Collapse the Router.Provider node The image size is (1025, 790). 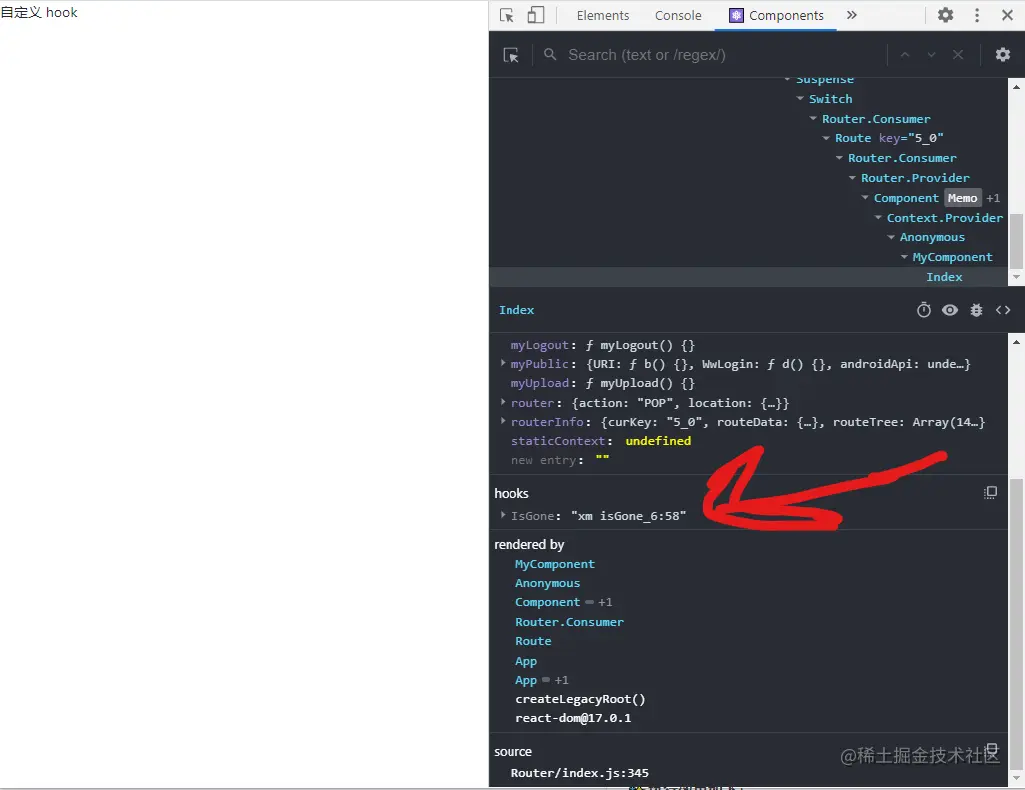point(852,178)
